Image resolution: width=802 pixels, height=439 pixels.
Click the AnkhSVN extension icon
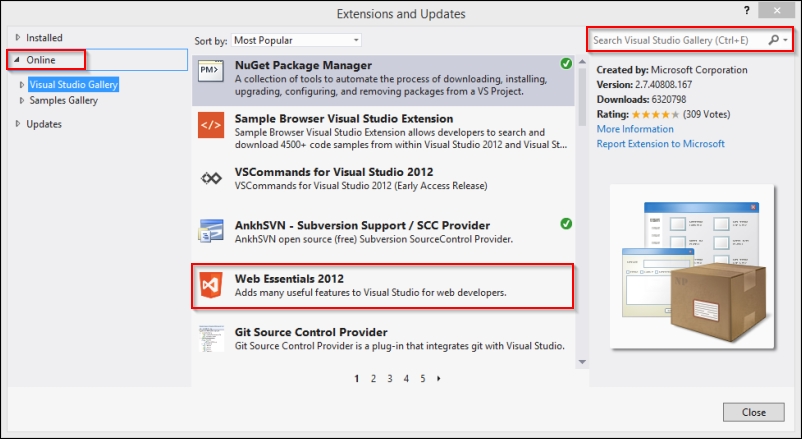210,231
